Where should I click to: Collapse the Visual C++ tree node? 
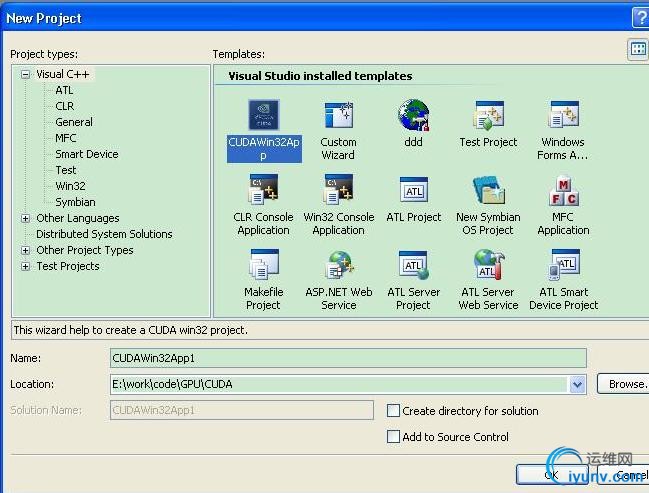coord(26,75)
